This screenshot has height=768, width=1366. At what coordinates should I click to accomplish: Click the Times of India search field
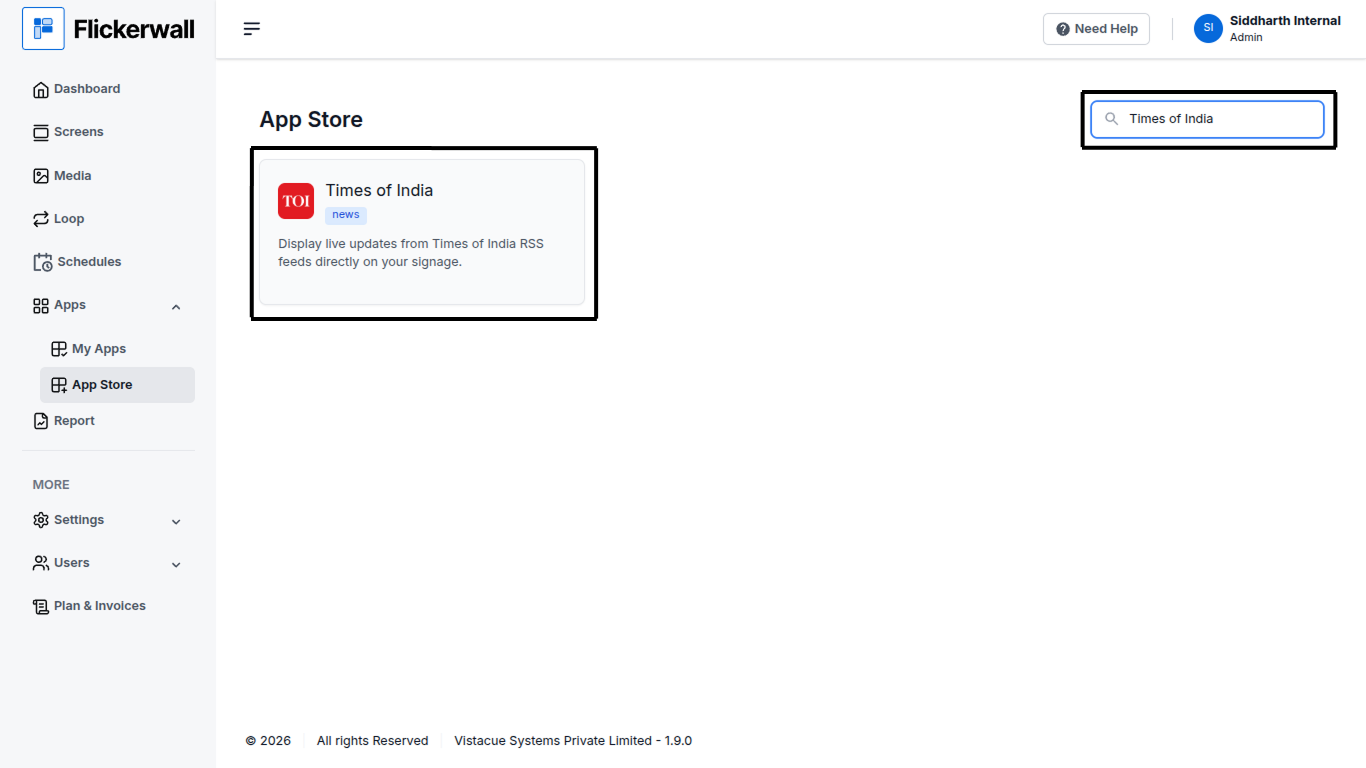pyautogui.click(x=1207, y=119)
